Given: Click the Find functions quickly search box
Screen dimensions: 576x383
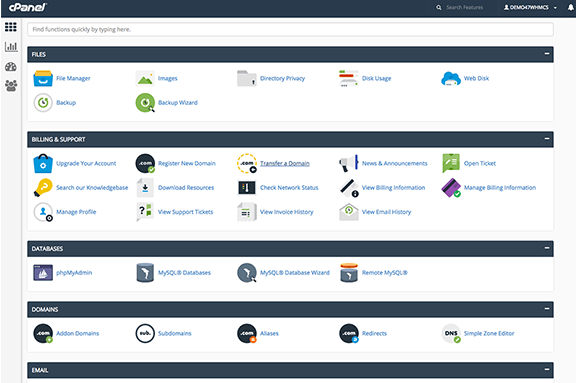Looking at the screenshot, I should click(290, 29).
